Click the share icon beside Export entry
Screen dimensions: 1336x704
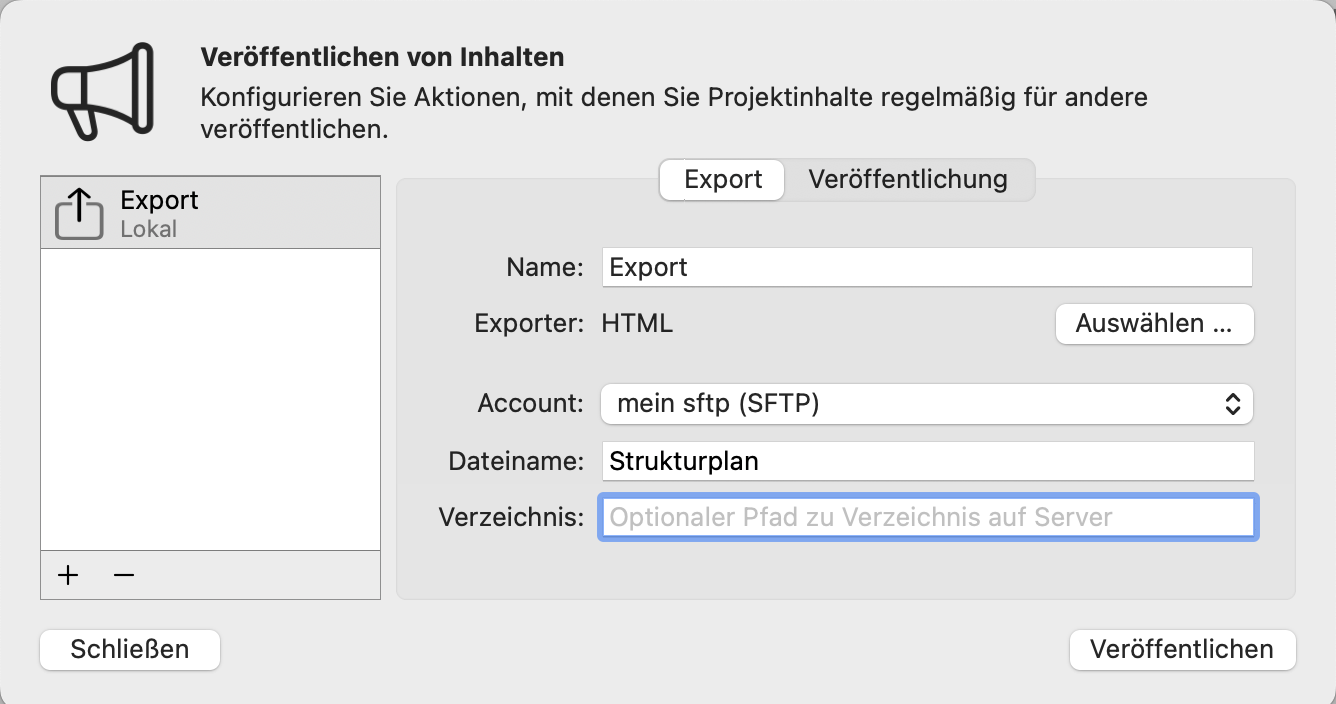click(x=79, y=214)
